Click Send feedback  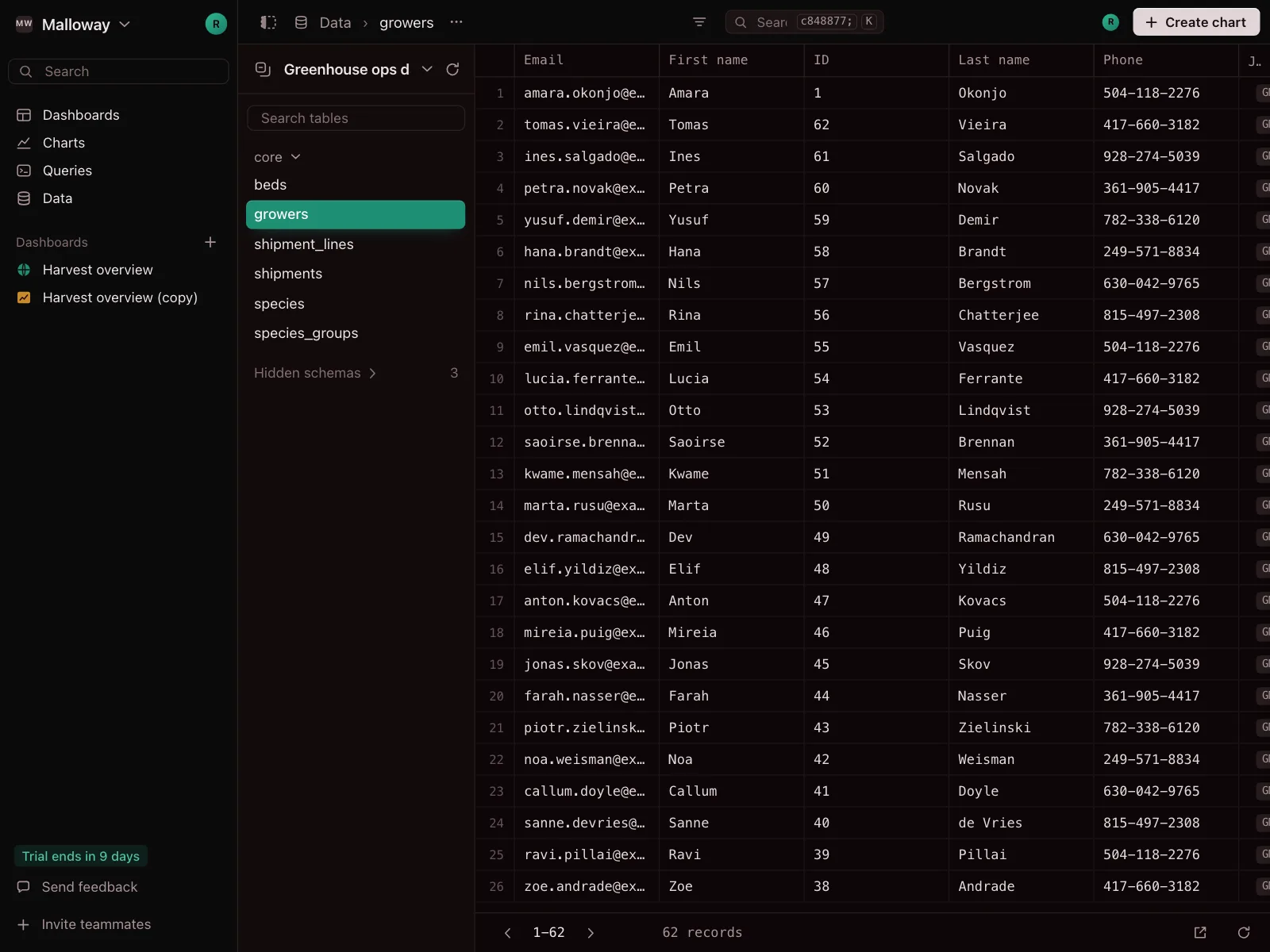(78, 887)
